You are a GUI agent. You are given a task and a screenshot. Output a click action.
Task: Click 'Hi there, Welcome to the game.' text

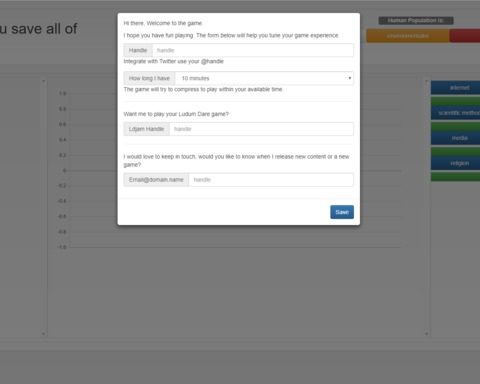pos(163,23)
